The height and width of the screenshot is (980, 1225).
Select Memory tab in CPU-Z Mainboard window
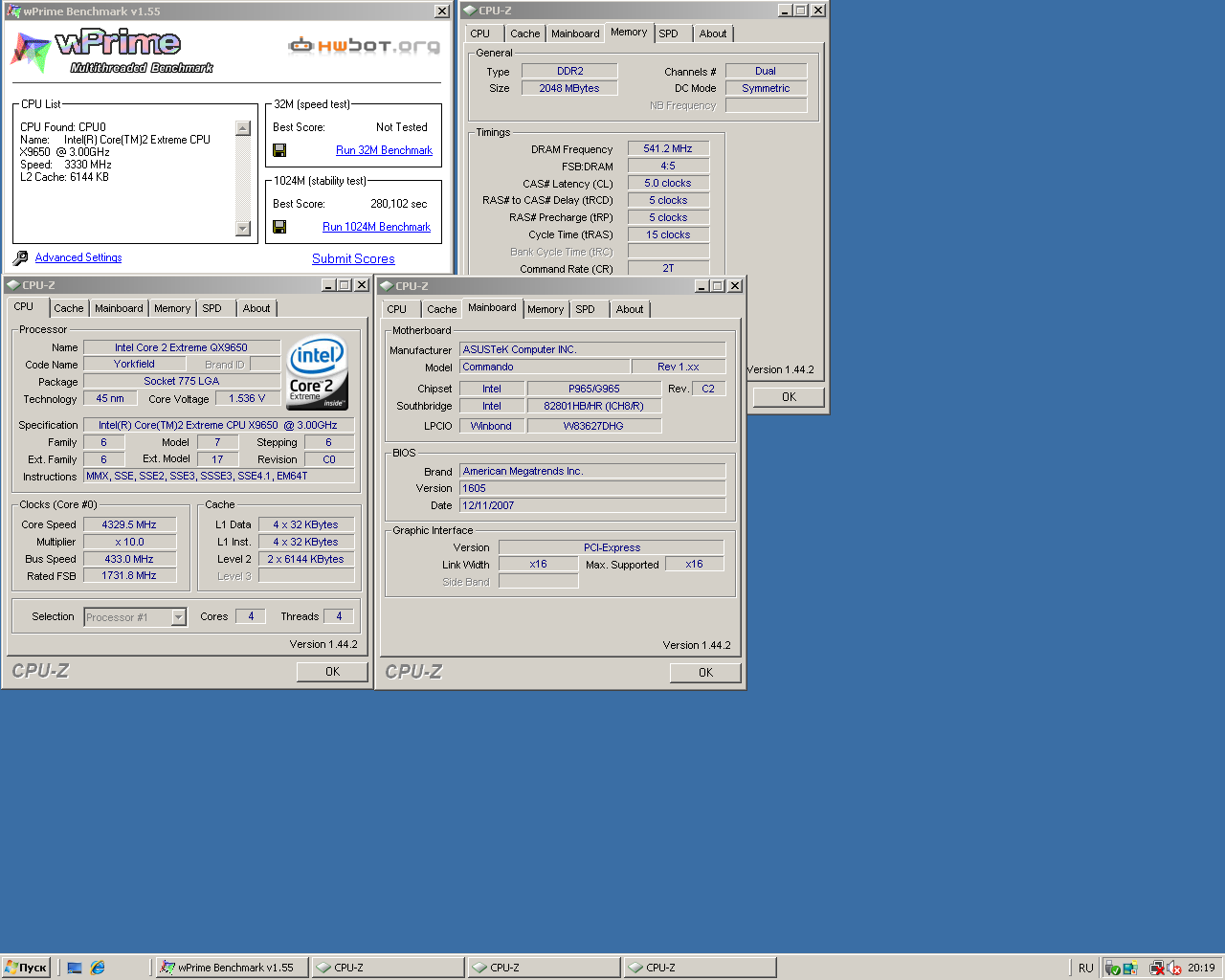pyautogui.click(x=546, y=309)
